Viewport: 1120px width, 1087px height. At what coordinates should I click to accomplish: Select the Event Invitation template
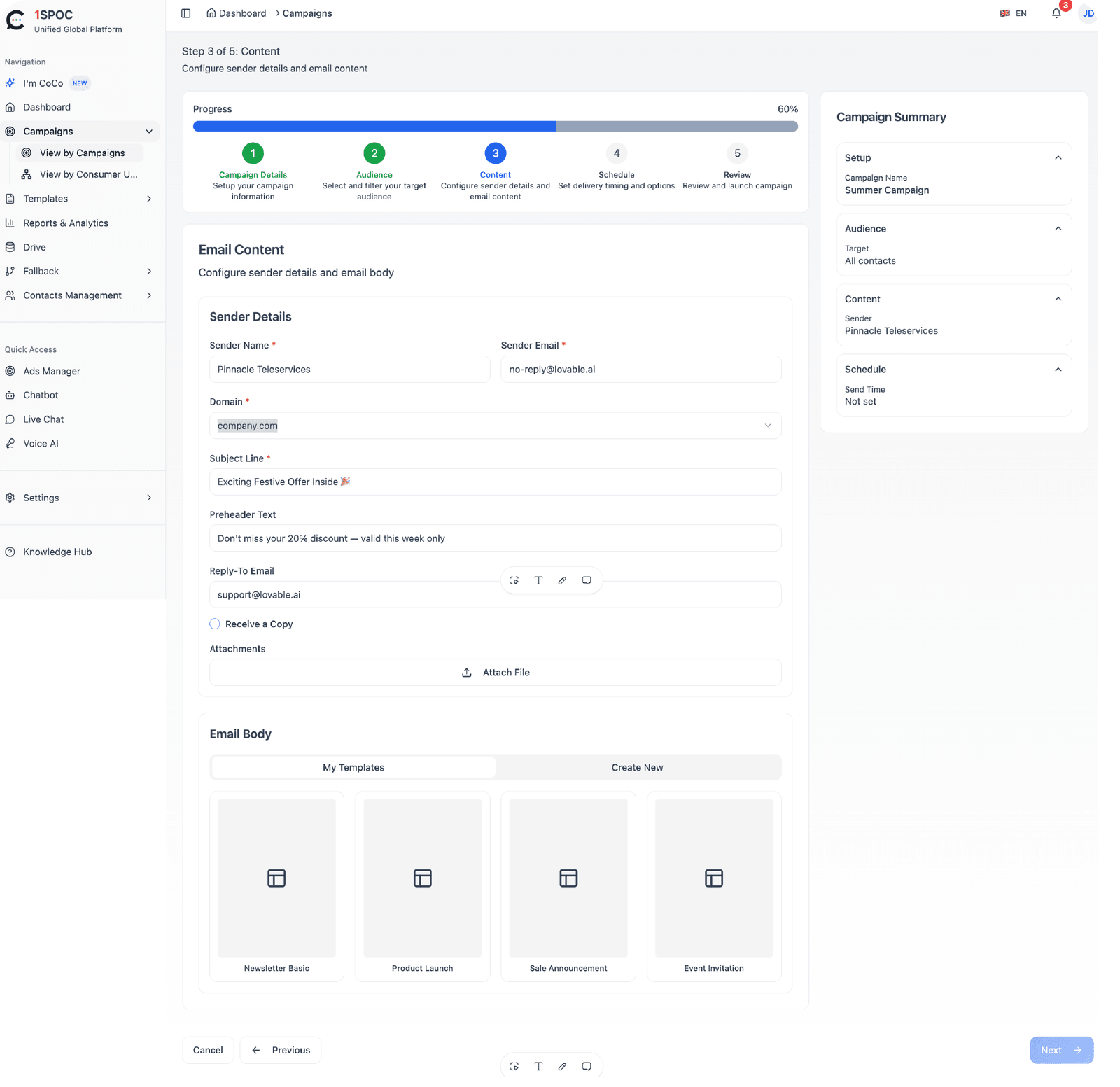tap(714, 886)
